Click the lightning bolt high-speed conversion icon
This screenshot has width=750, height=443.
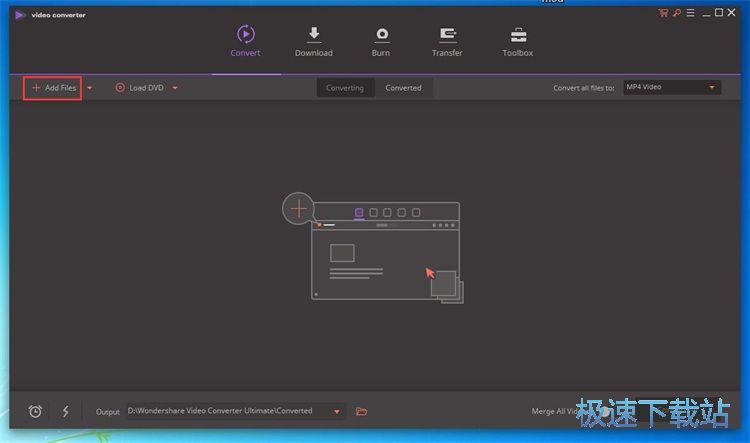point(66,411)
